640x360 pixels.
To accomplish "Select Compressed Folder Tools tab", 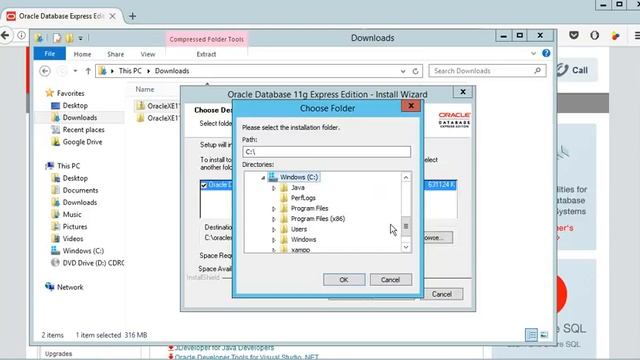I will pos(207,39).
